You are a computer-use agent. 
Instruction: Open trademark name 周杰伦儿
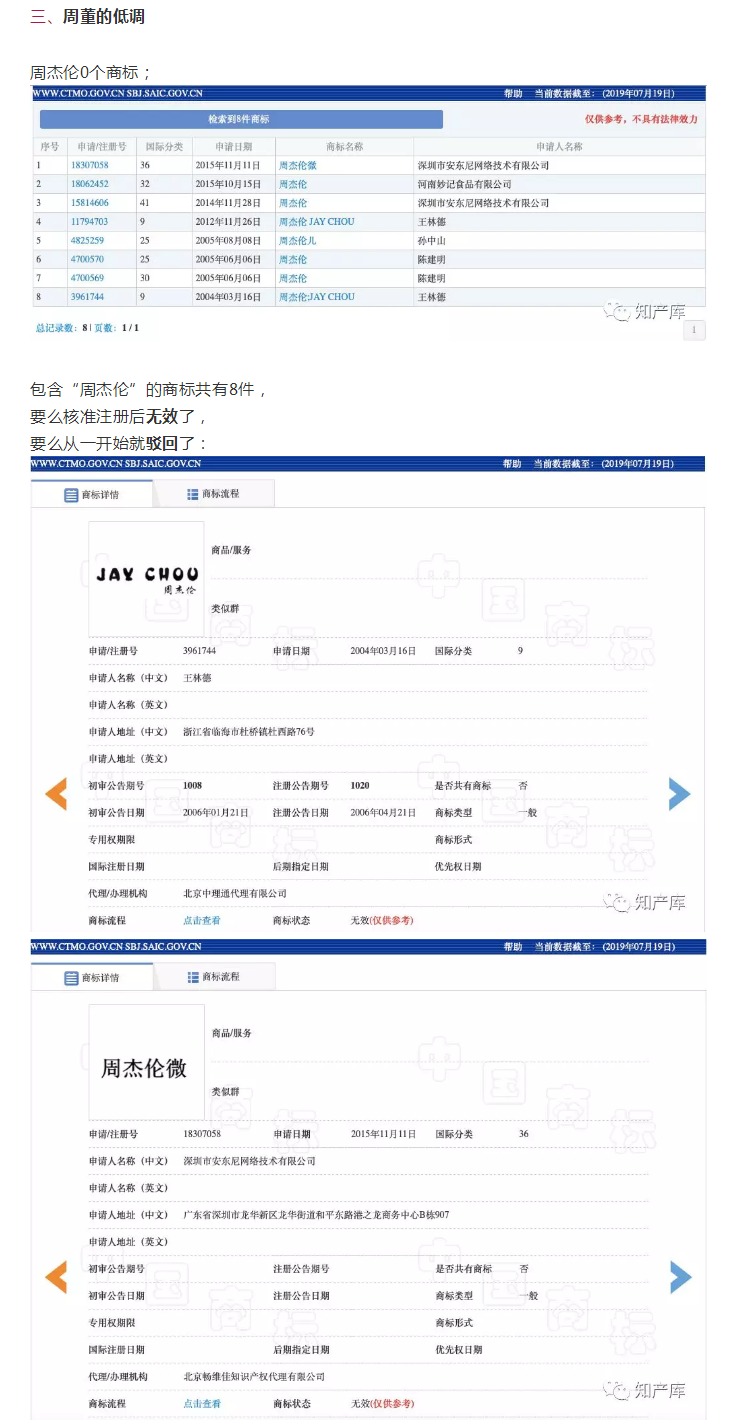coord(298,241)
